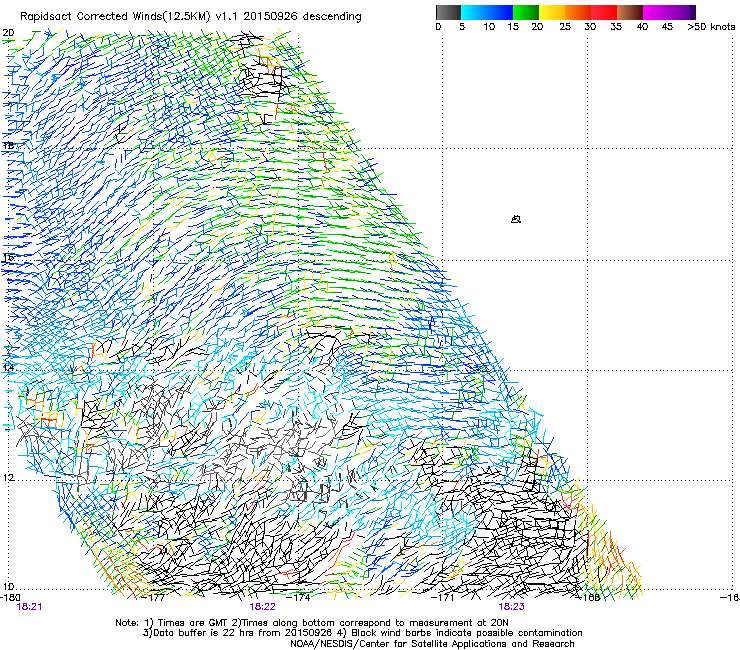Click the purple time stamp '18:23'
The image size is (740, 650).
pyautogui.click(x=512, y=607)
